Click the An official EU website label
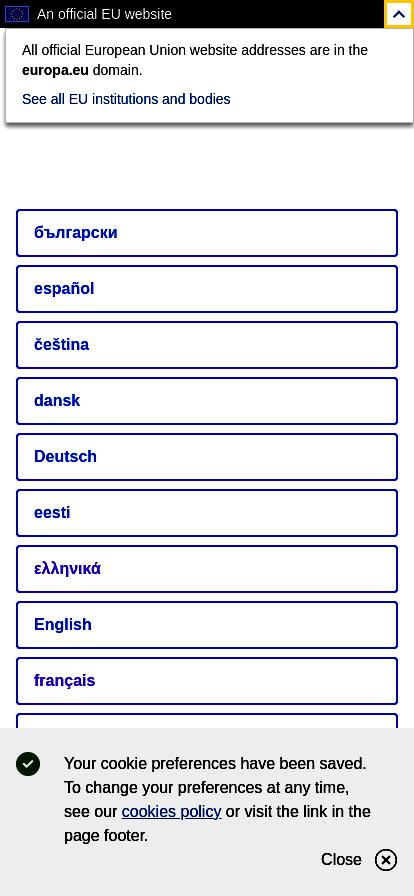Image resolution: width=414 pixels, height=896 pixels. coord(105,14)
